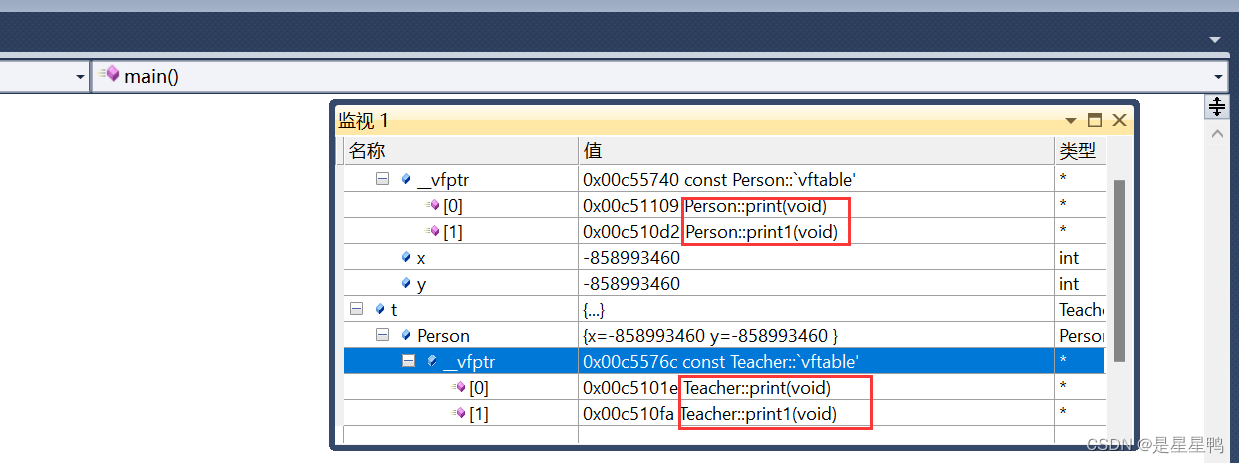This screenshot has width=1239, height=463.
Task: Collapse the __vfptr node of Teacher vftable
Action: pos(408,361)
